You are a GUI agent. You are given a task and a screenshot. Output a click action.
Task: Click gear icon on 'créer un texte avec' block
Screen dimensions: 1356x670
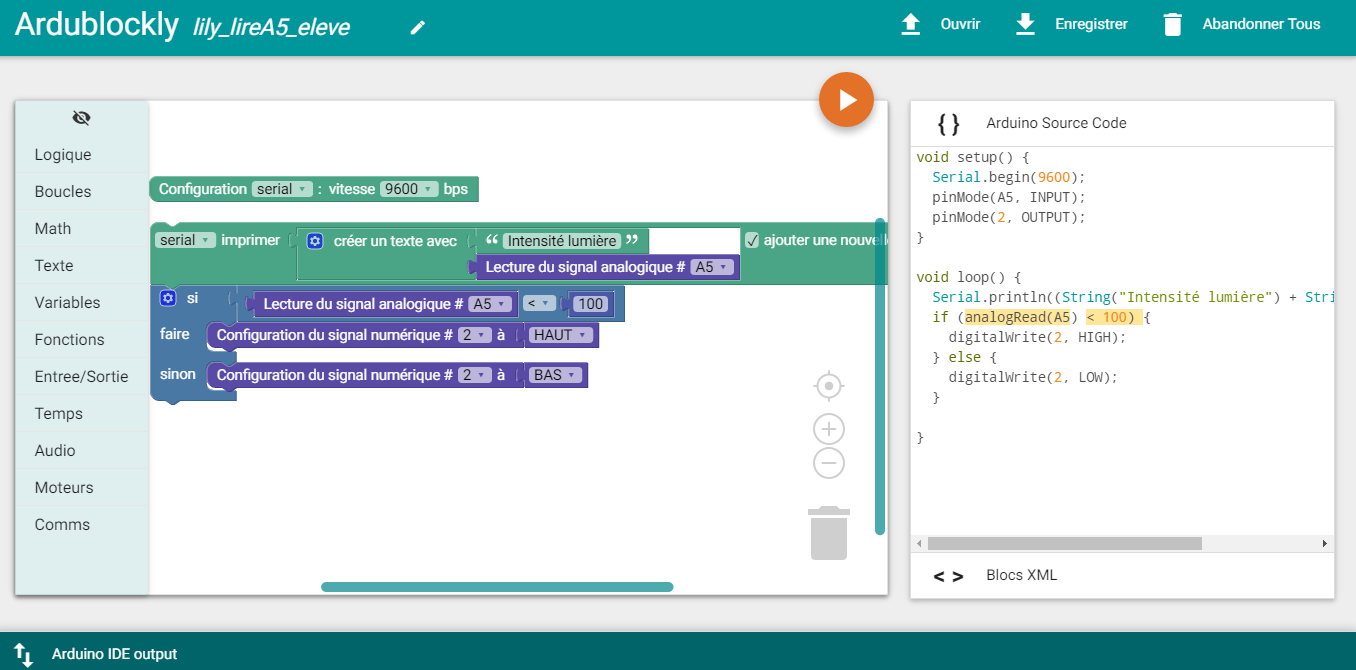pos(315,241)
